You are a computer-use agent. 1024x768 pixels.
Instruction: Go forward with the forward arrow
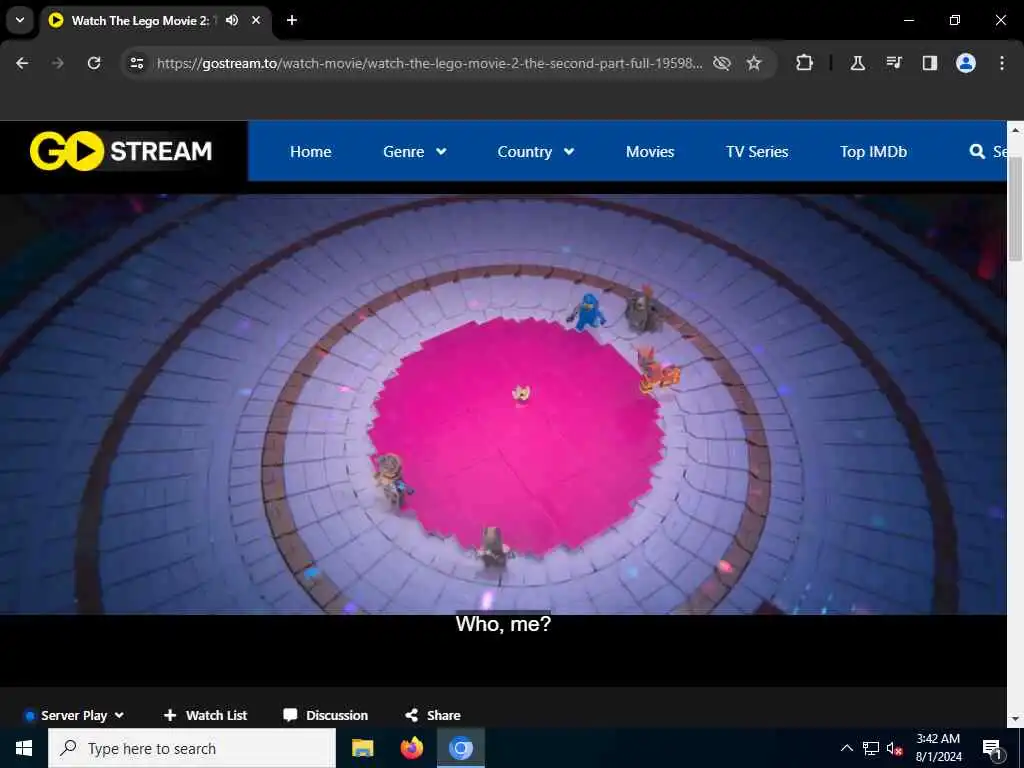click(x=58, y=63)
